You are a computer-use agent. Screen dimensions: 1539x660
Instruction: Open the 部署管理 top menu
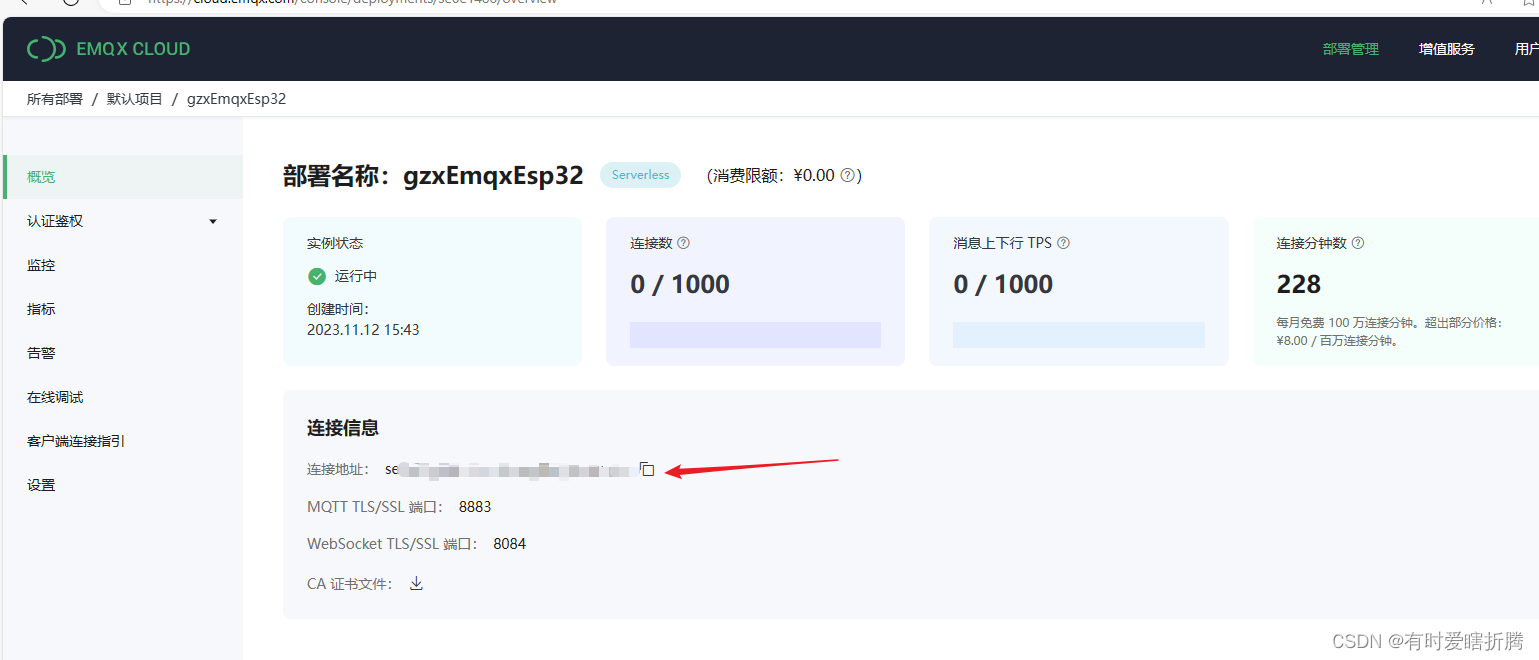1350,49
